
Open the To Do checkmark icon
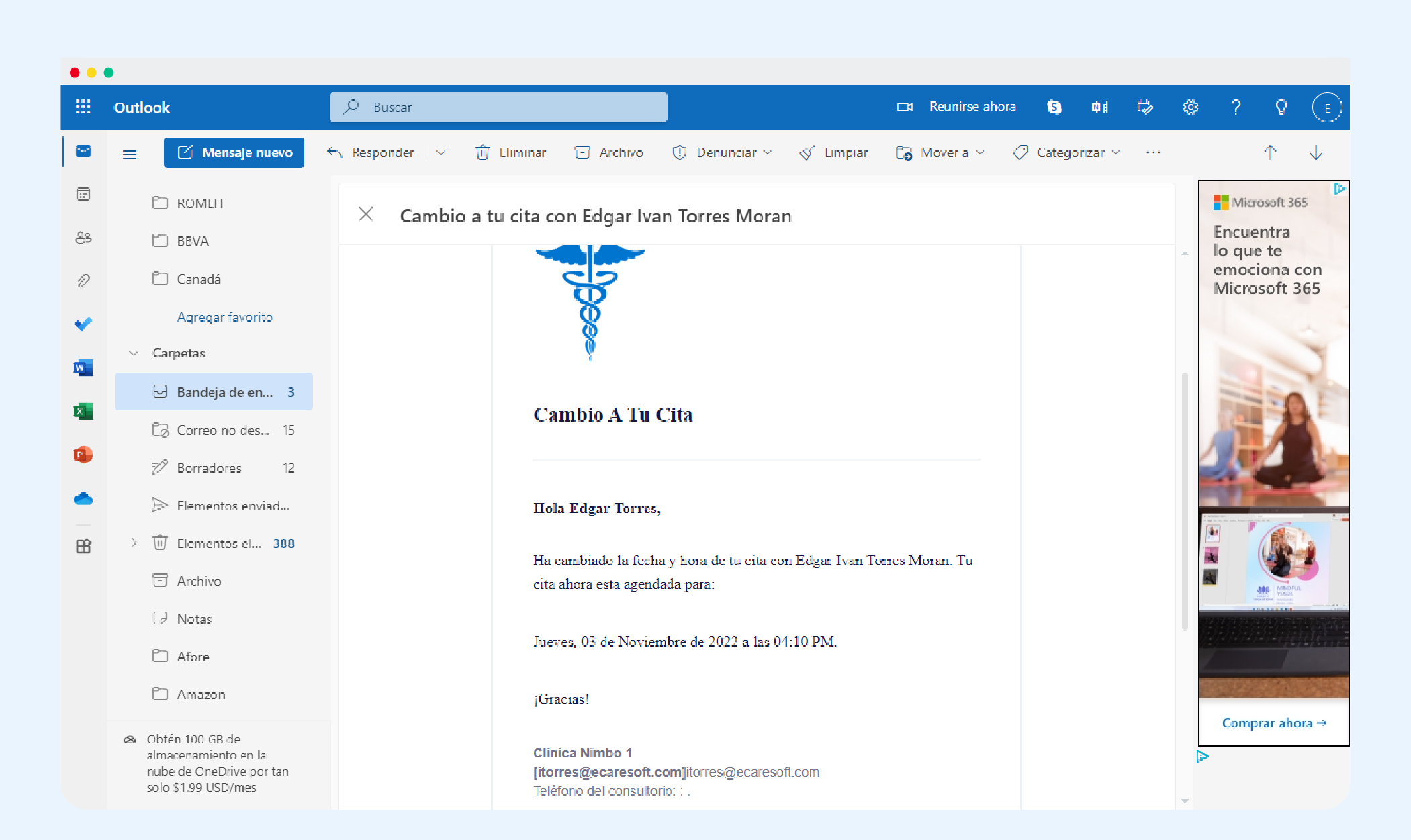click(x=83, y=324)
